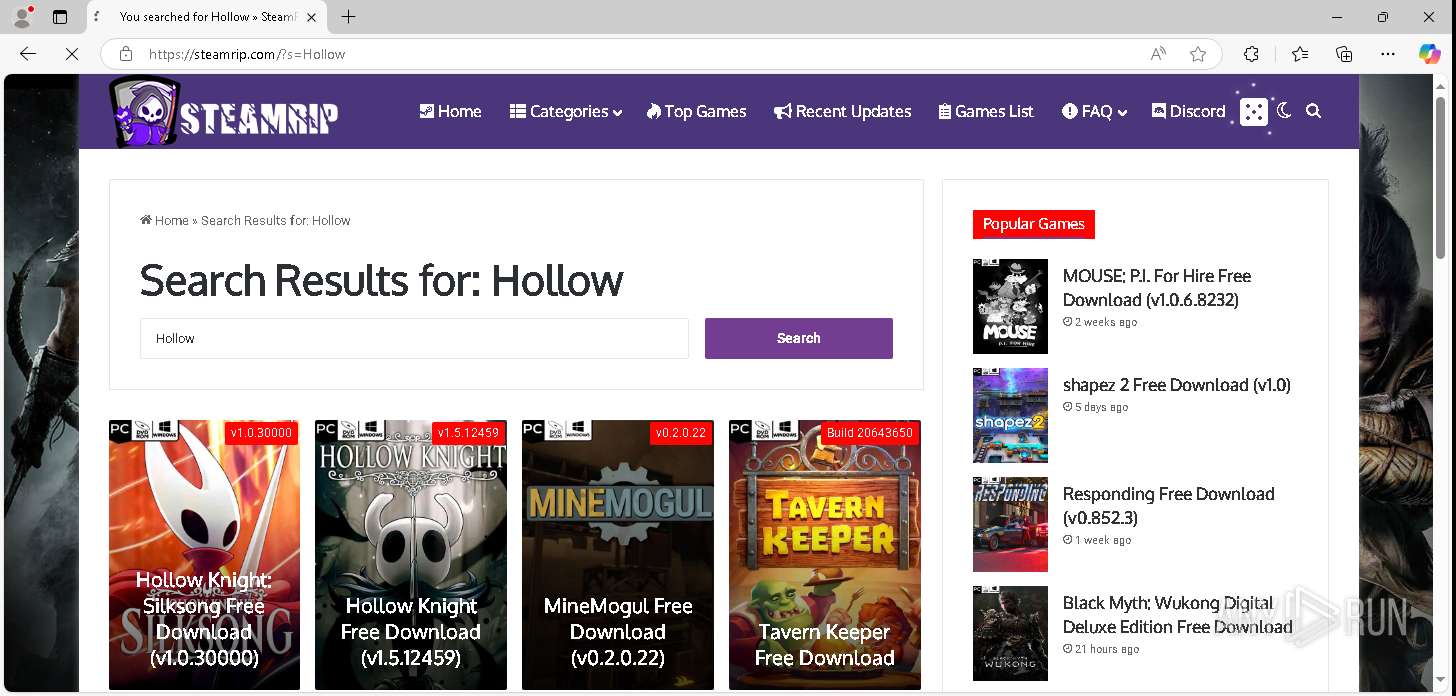
Task: Expand the FAQ dropdown
Action: (1095, 111)
